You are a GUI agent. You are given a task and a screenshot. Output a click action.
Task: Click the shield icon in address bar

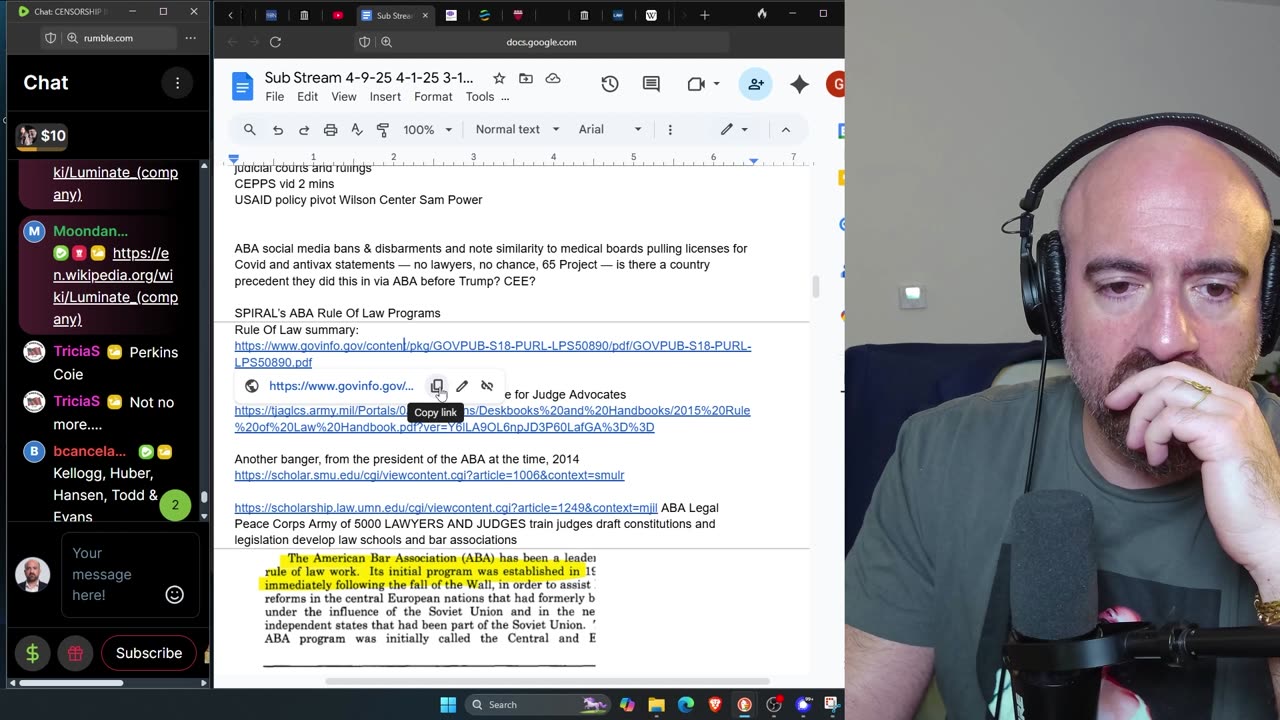click(x=364, y=42)
